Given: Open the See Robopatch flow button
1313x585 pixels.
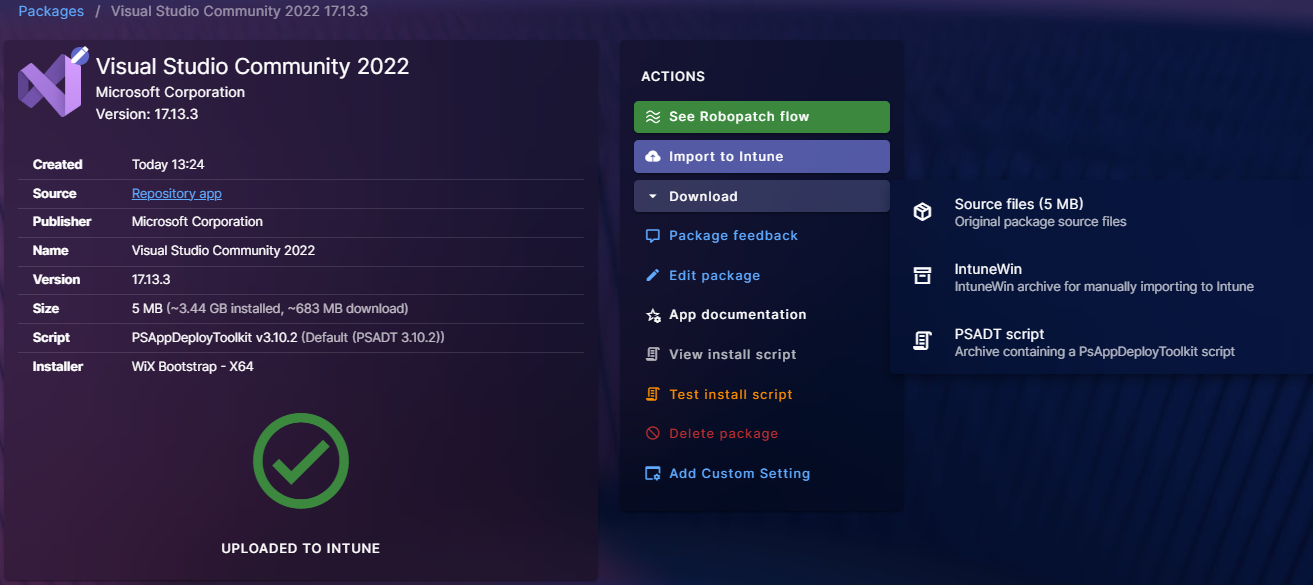Looking at the screenshot, I should pos(762,117).
